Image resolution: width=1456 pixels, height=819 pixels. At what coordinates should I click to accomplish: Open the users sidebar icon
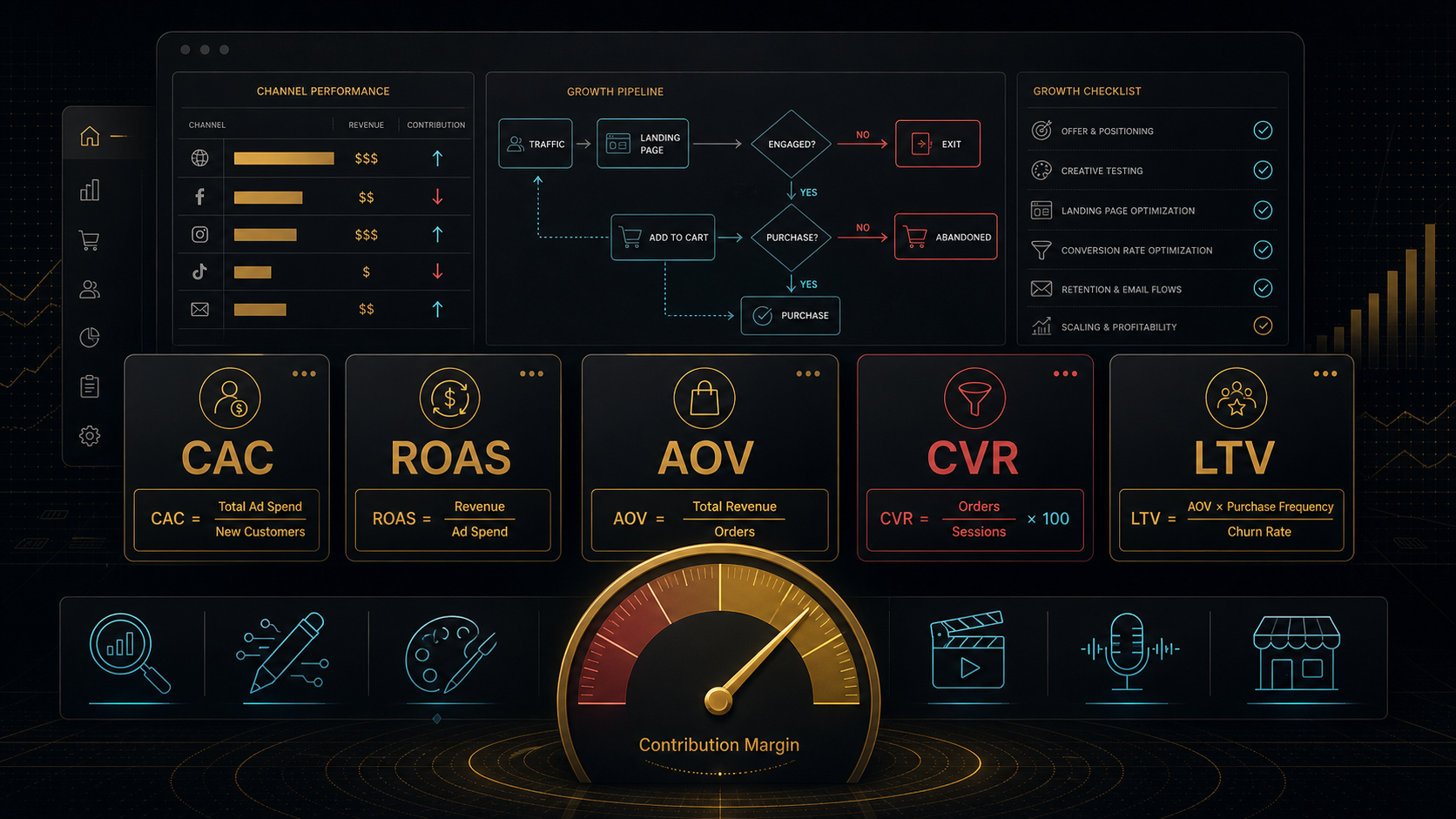[x=89, y=289]
